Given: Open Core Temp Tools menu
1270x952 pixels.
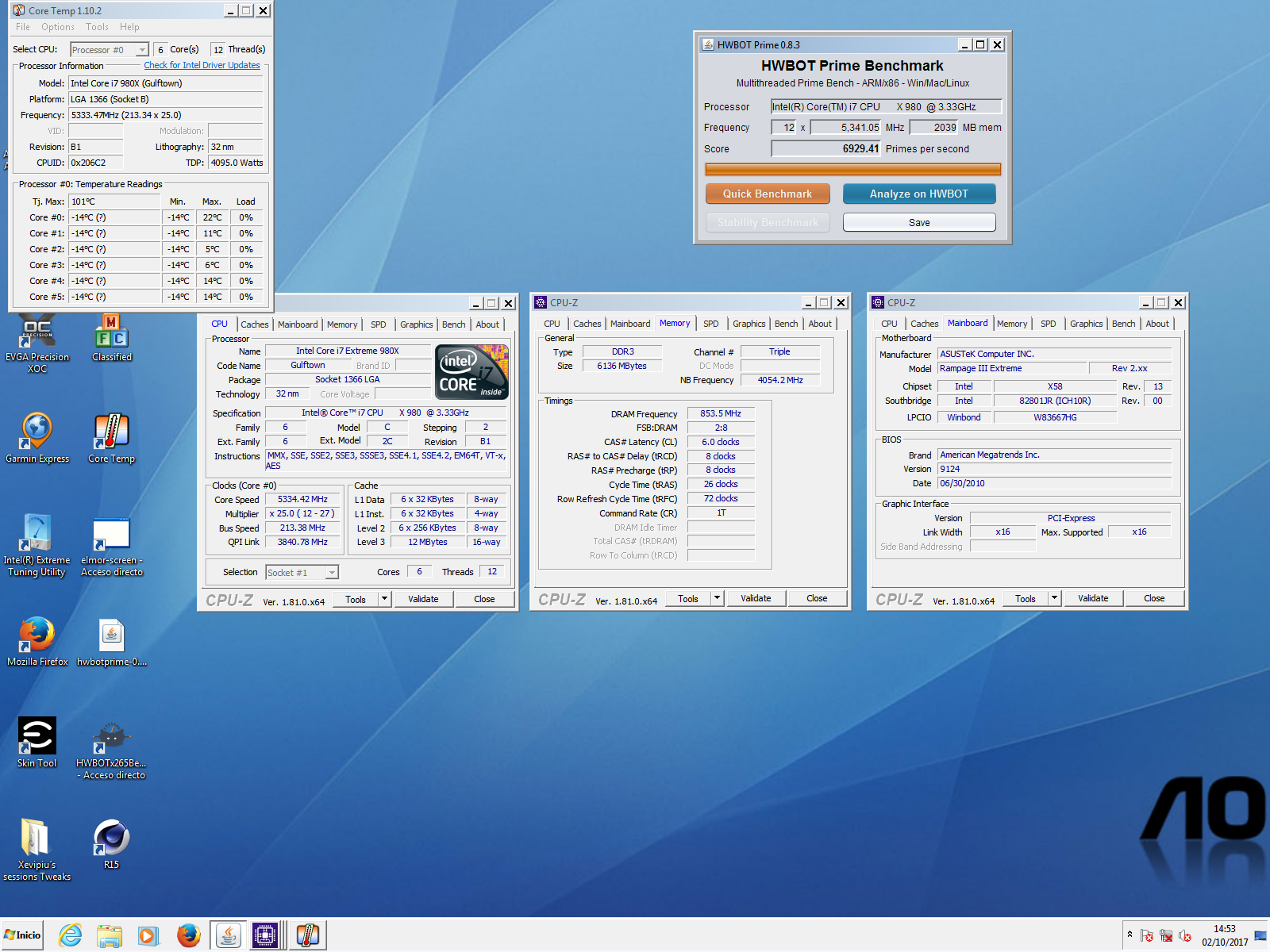Looking at the screenshot, I should 97,27.
